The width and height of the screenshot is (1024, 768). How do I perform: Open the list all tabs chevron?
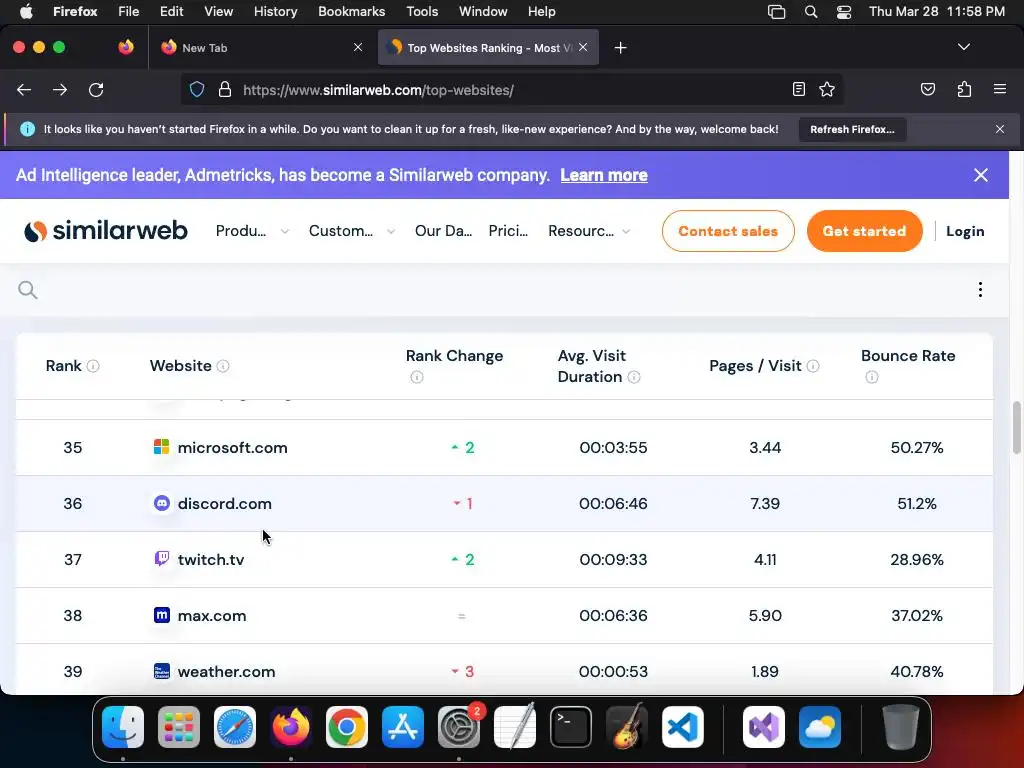[963, 47]
